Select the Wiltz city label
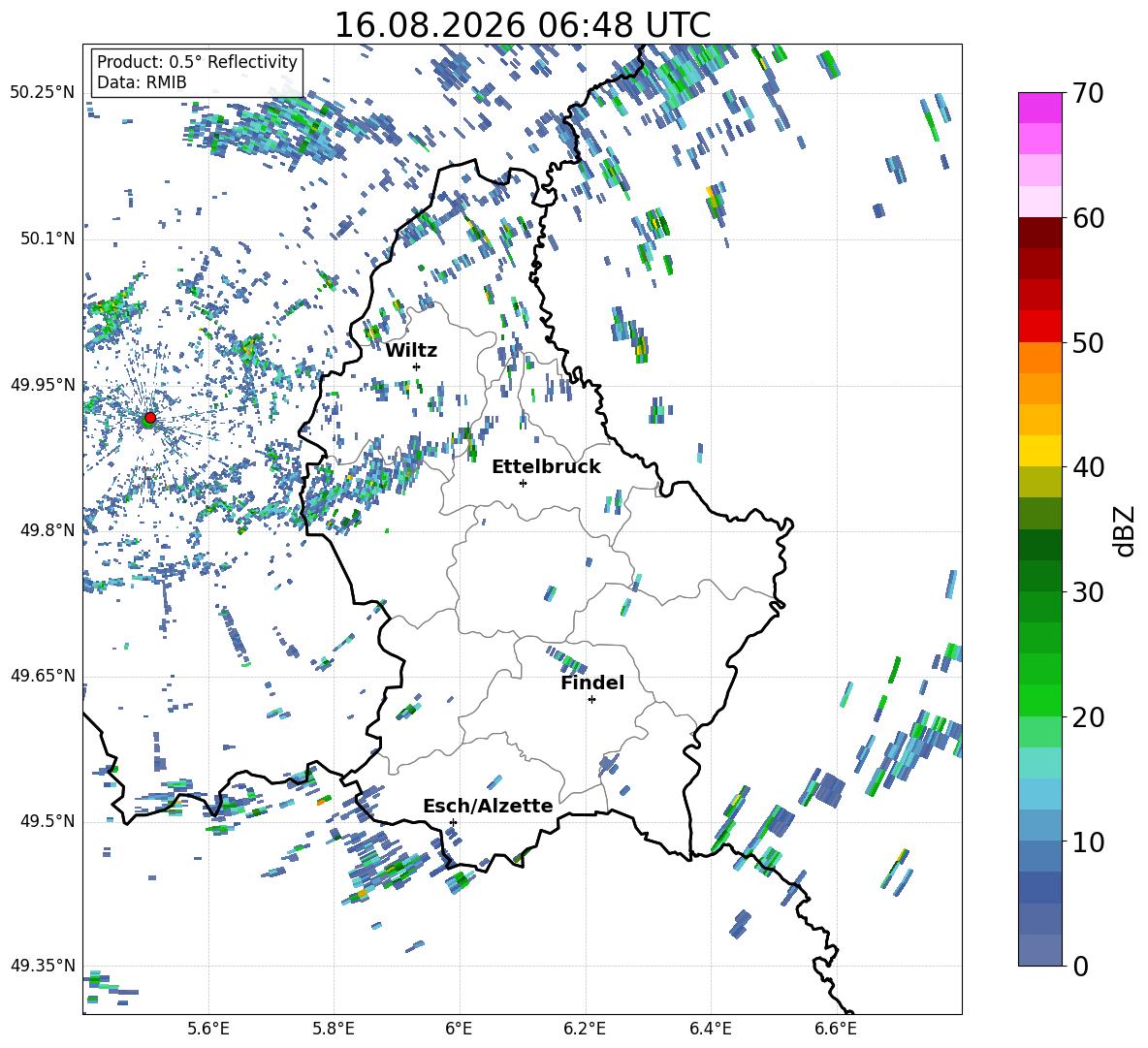Viewport: 1148px width, 1048px height. point(411,350)
